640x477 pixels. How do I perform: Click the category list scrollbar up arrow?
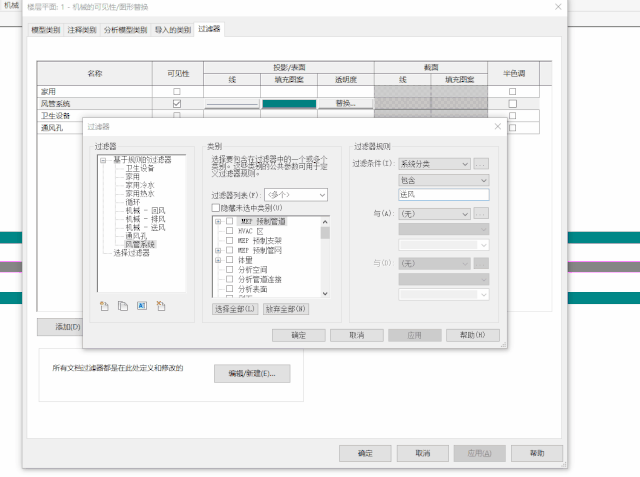pyautogui.click(x=325, y=222)
